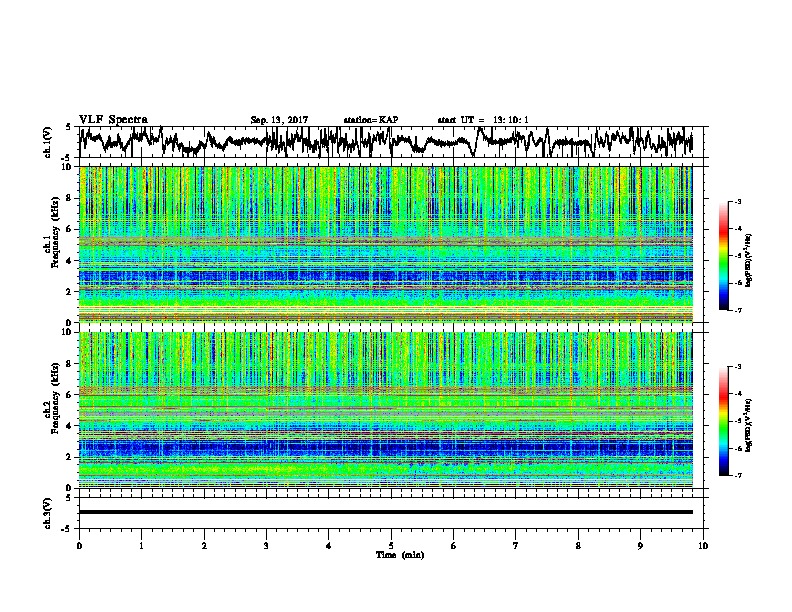Image resolution: width=792 pixels, height=612 pixels.
Task: Click the time axis tick label "1"
Action: click(x=141, y=546)
